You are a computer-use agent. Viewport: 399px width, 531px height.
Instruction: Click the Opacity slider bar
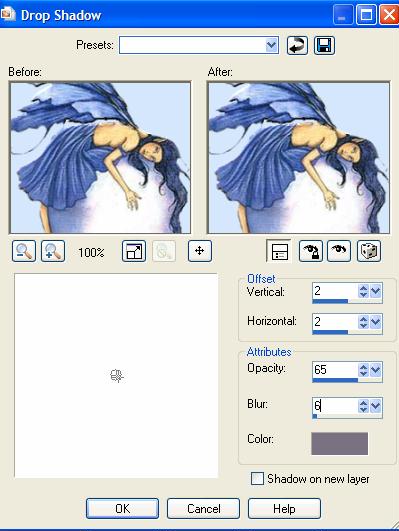pos(348,380)
